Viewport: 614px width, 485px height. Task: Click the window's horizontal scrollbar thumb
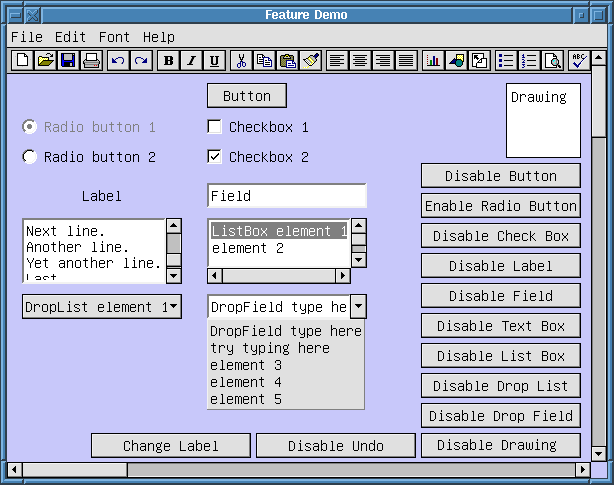[75, 469]
